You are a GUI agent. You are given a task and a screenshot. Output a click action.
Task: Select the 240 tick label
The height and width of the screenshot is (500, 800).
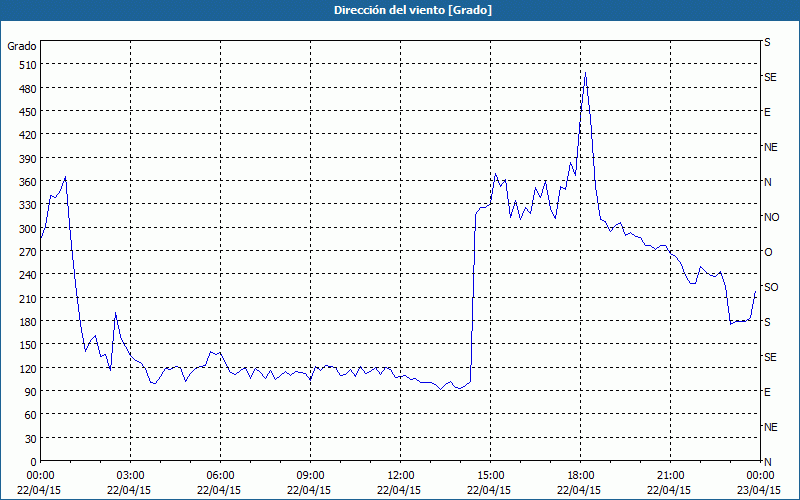pos(28,275)
